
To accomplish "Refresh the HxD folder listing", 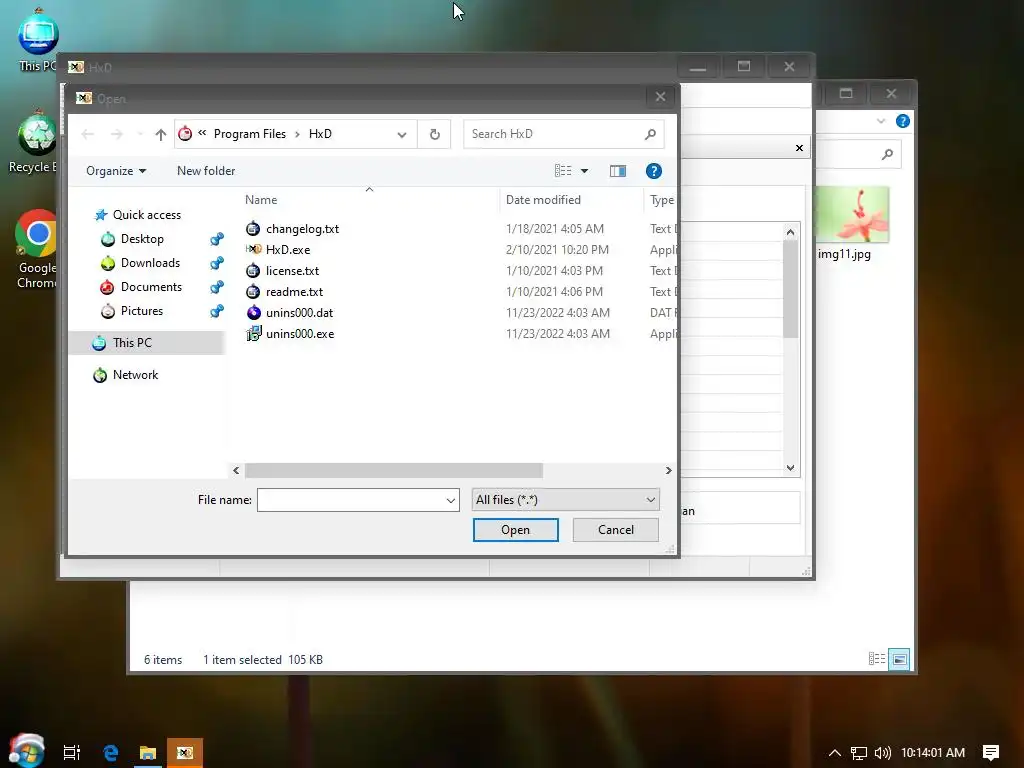I will click(434, 134).
